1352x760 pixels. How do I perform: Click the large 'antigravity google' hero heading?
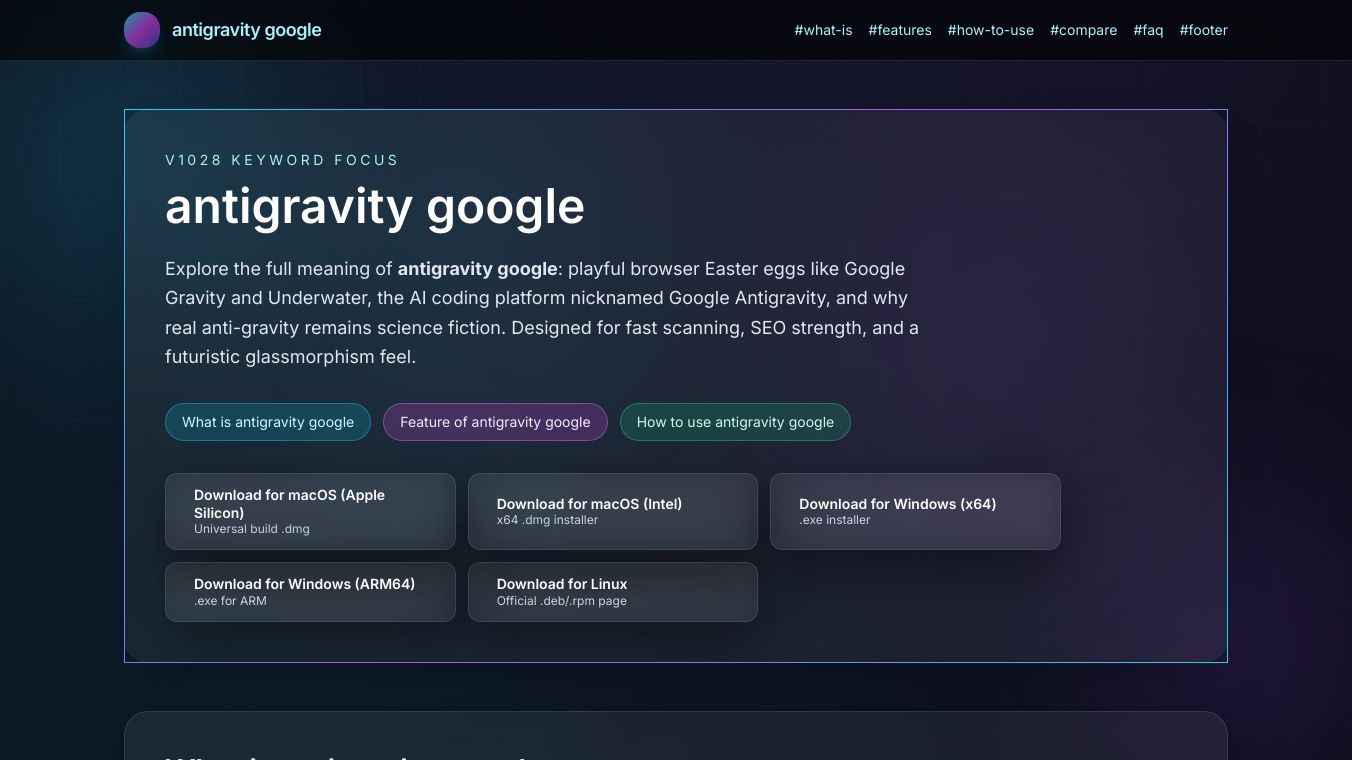(x=375, y=207)
